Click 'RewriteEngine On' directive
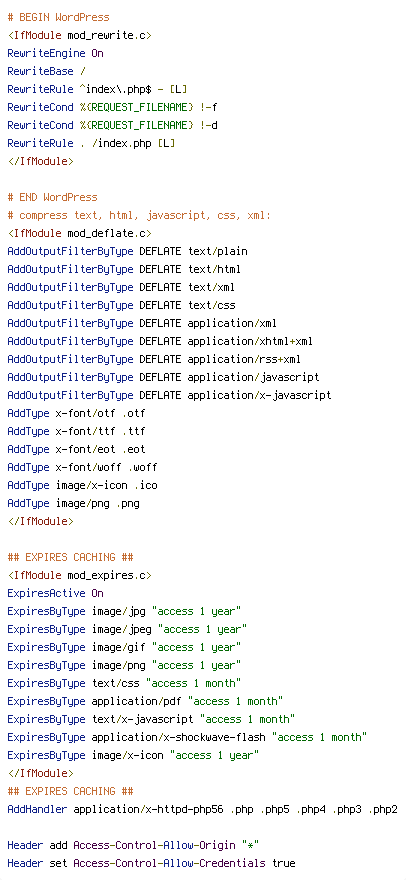406x880 pixels. [56, 53]
